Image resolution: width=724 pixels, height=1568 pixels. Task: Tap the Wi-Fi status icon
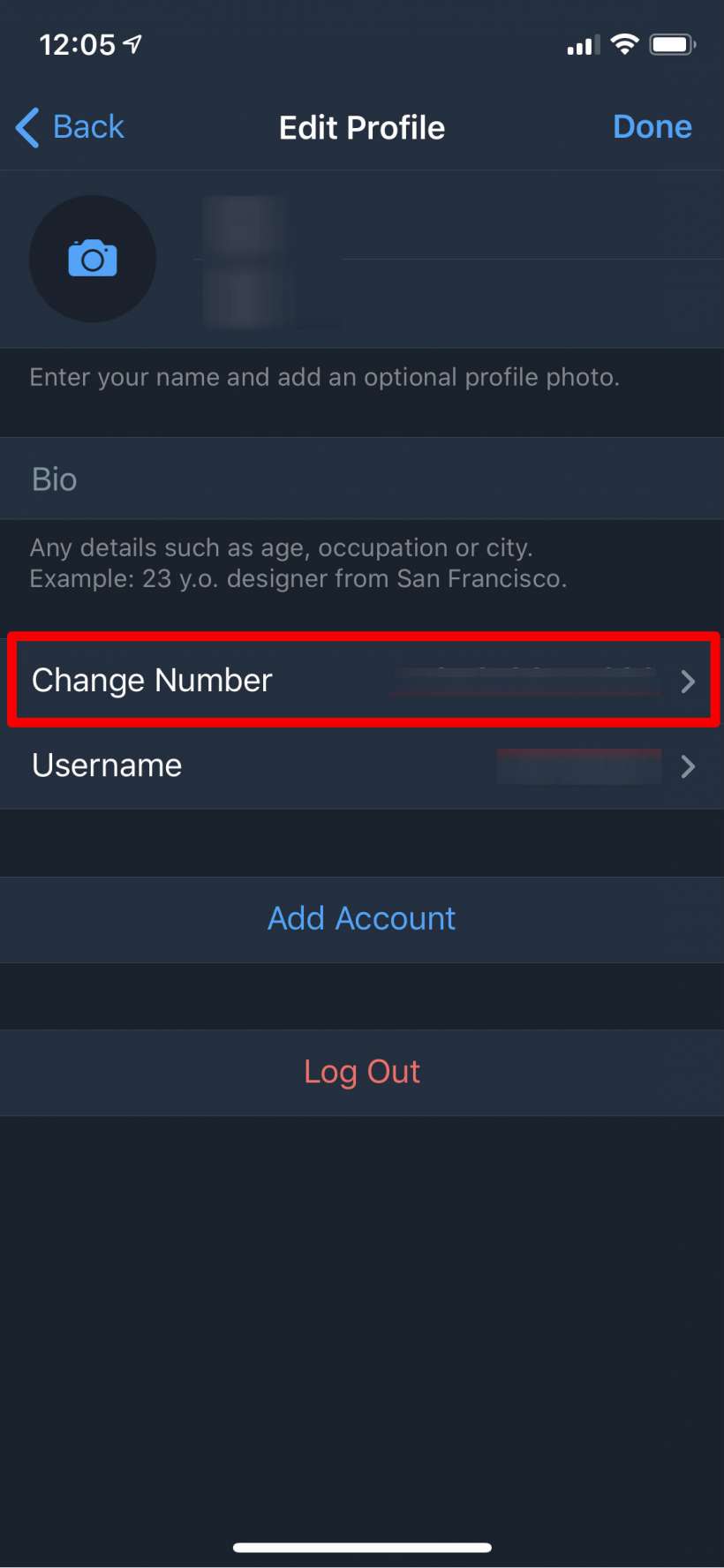pos(625,44)
